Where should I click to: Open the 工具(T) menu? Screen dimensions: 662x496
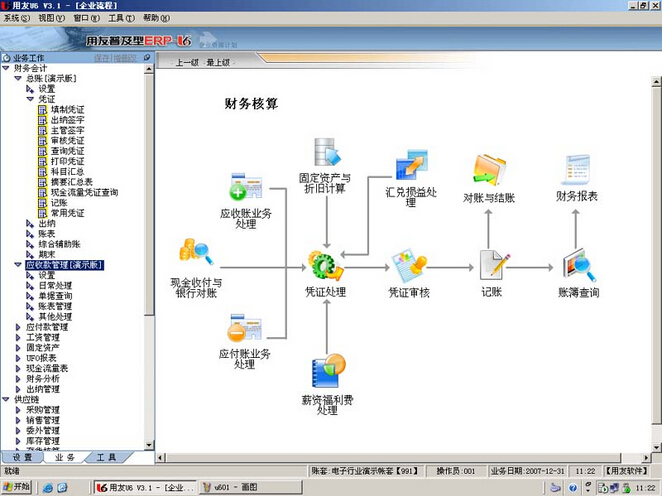pos(122,18)
